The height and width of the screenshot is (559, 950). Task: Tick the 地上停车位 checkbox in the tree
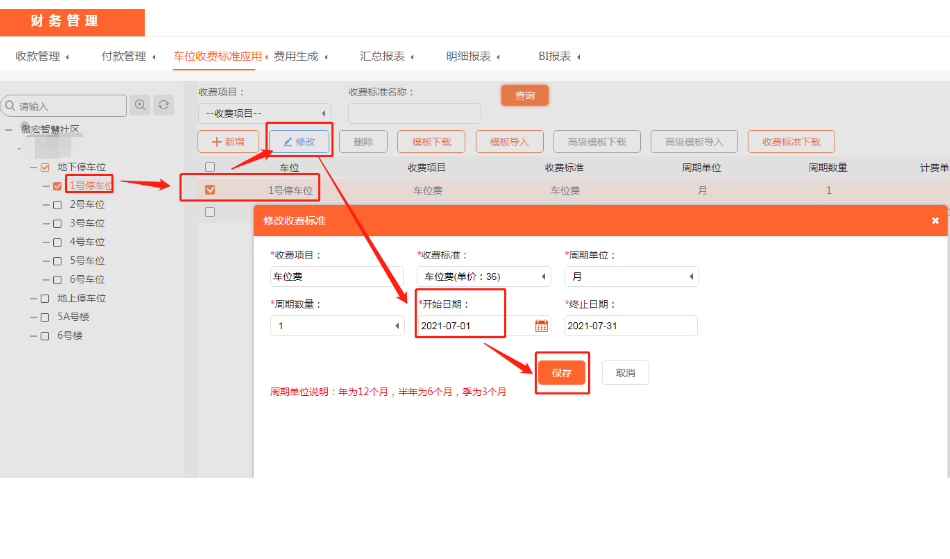click(x=44, y=298)
